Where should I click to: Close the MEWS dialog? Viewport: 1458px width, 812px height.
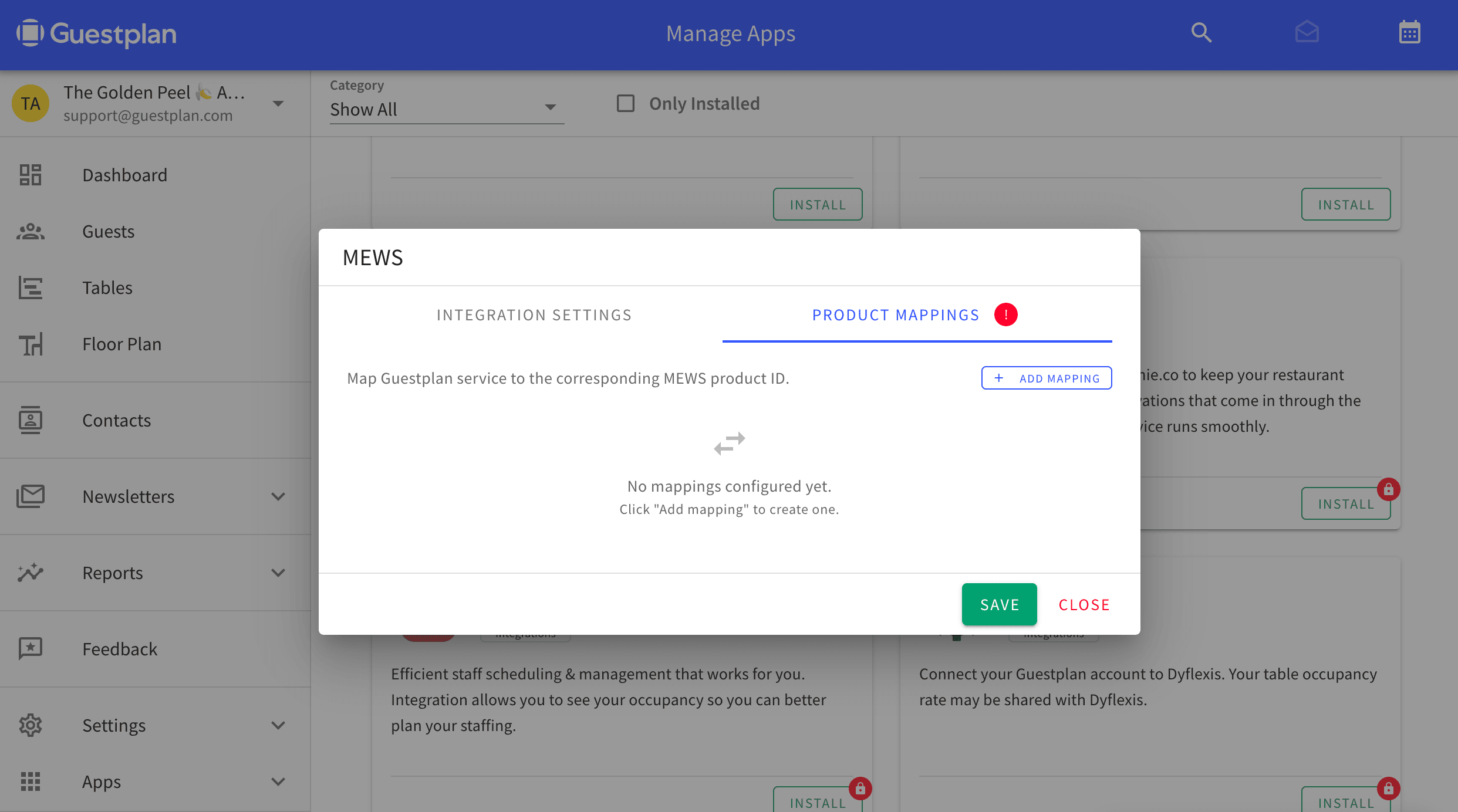click(1084, 604)
